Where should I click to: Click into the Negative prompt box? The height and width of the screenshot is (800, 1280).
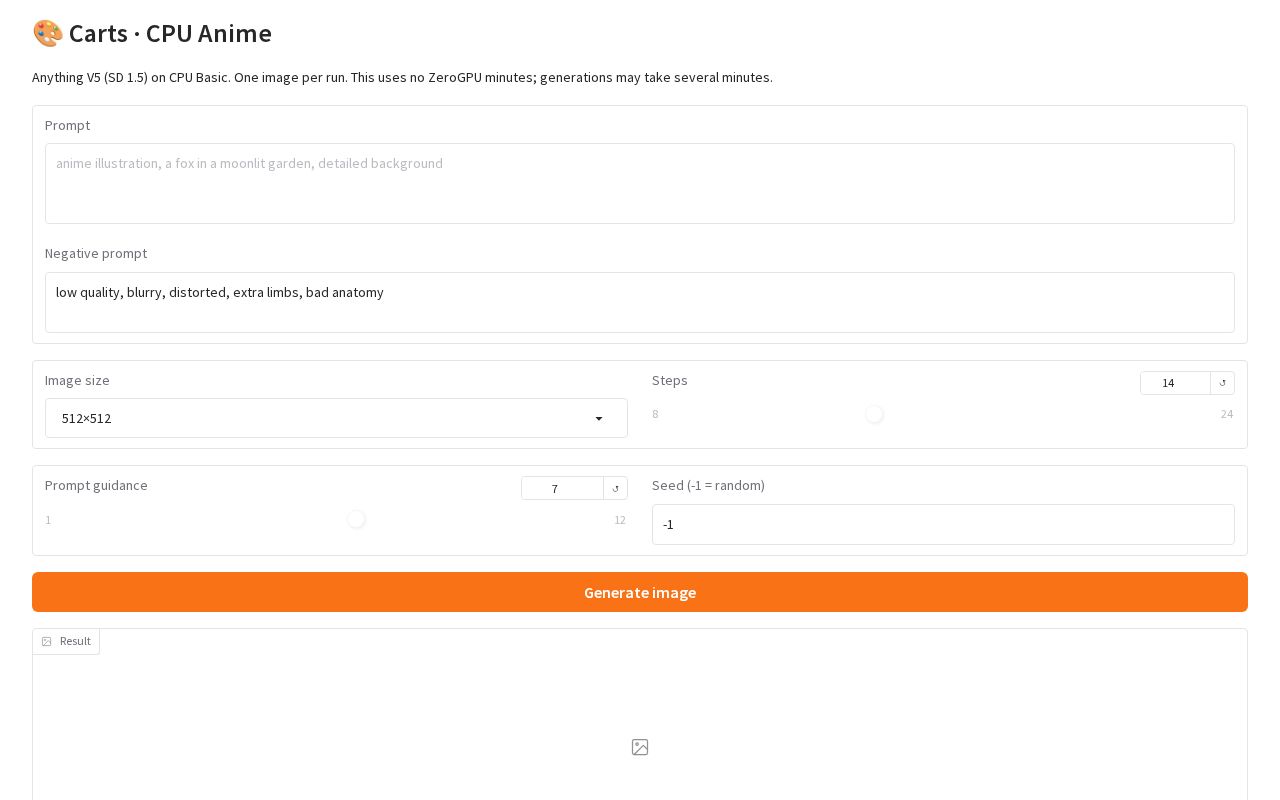point(640,302)
